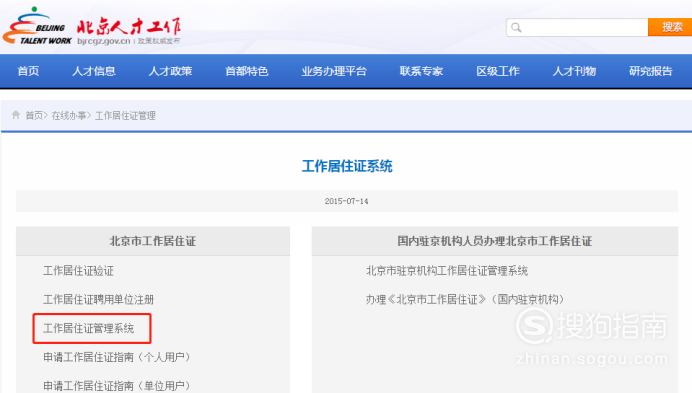
Task: Click the home icon in breadcrumb
Action: (x=16, y=115)
